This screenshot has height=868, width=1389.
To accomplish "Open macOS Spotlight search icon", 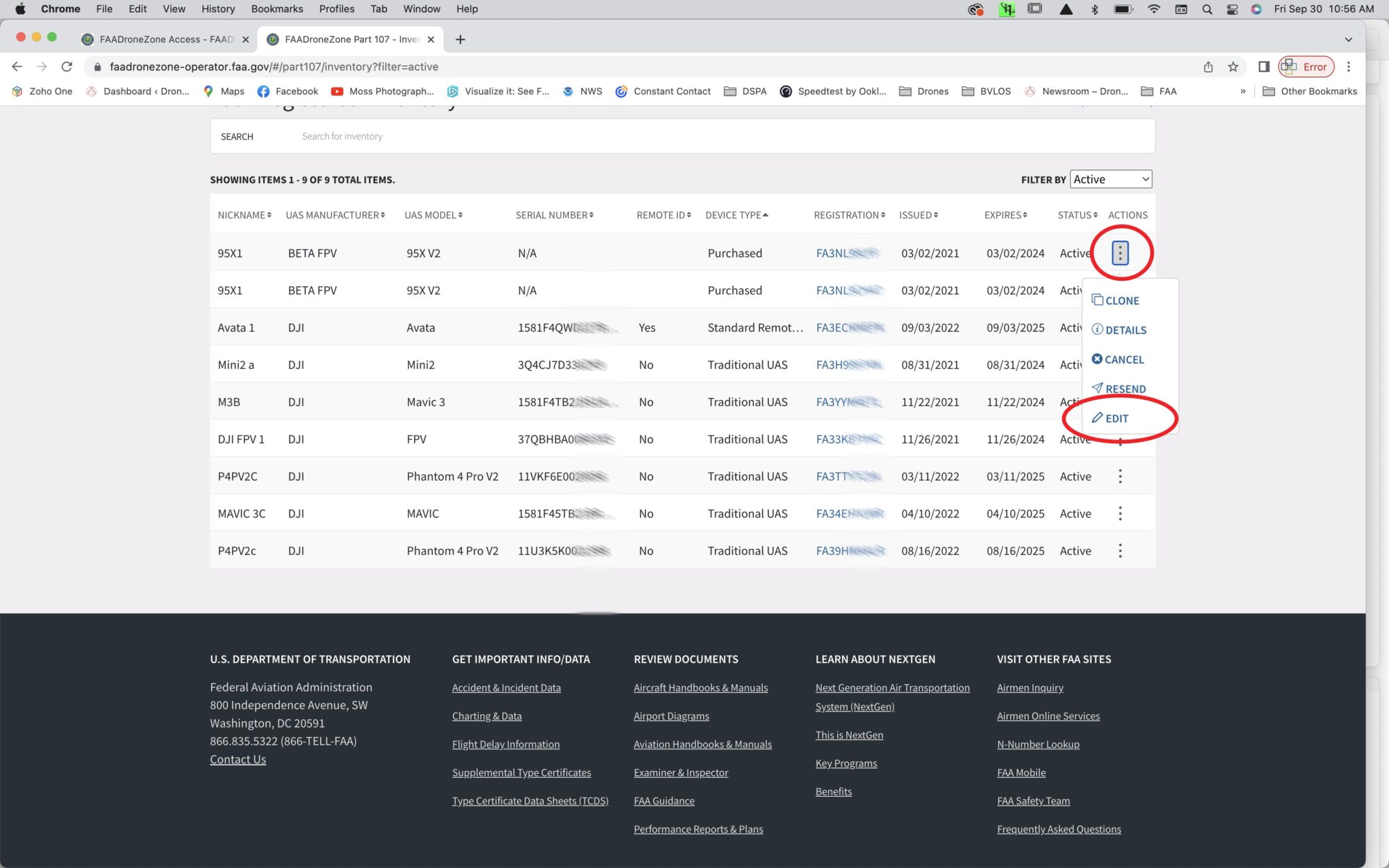I will point(1207,9).
